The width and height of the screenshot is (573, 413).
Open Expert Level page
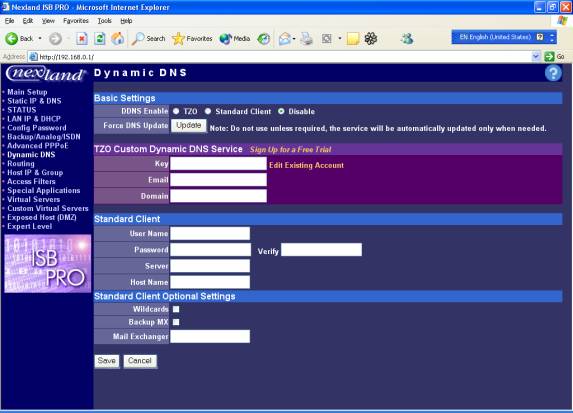(x=30, y=226)
